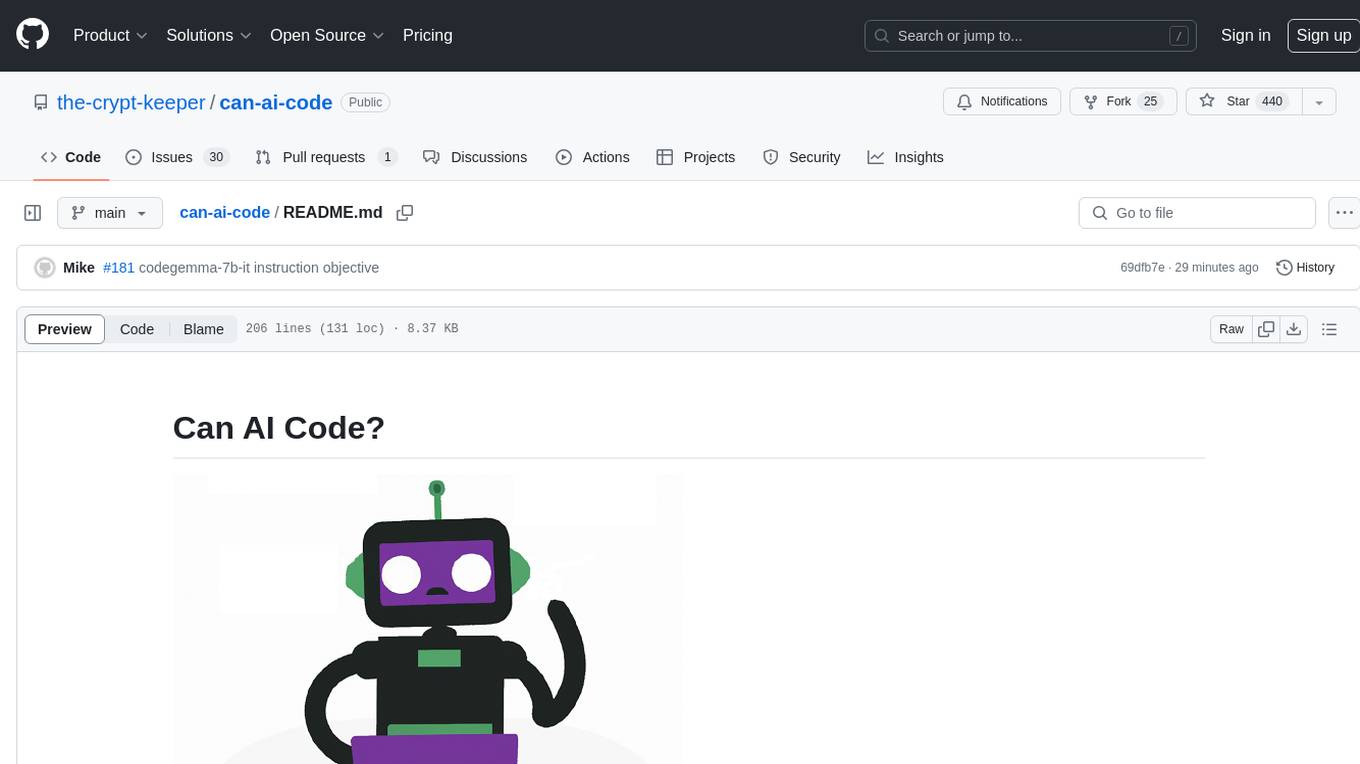This screenshot has width=1360, height=764.
Task: Copy the README.md file path
Action: tap(405, 213)
